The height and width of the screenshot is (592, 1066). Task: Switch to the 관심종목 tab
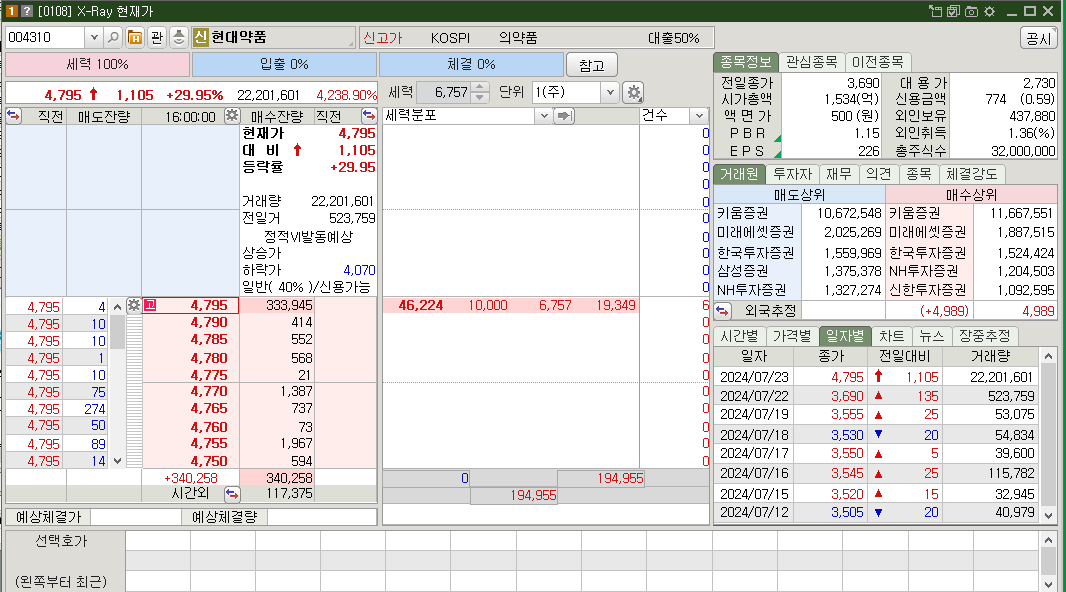click(811, 62)
